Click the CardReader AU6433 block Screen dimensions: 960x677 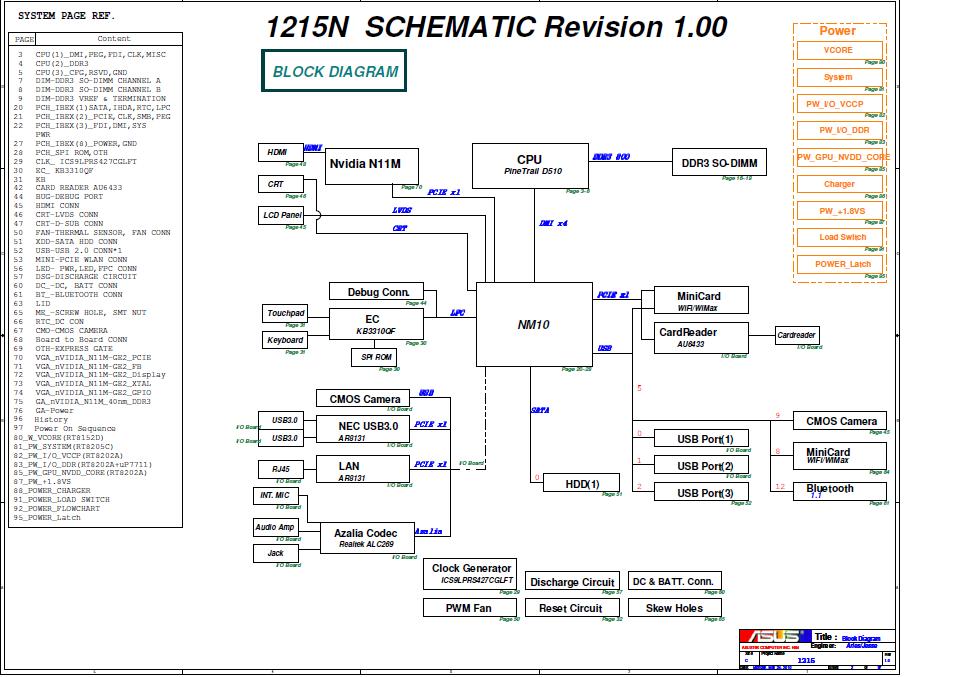tap(701, 338)
